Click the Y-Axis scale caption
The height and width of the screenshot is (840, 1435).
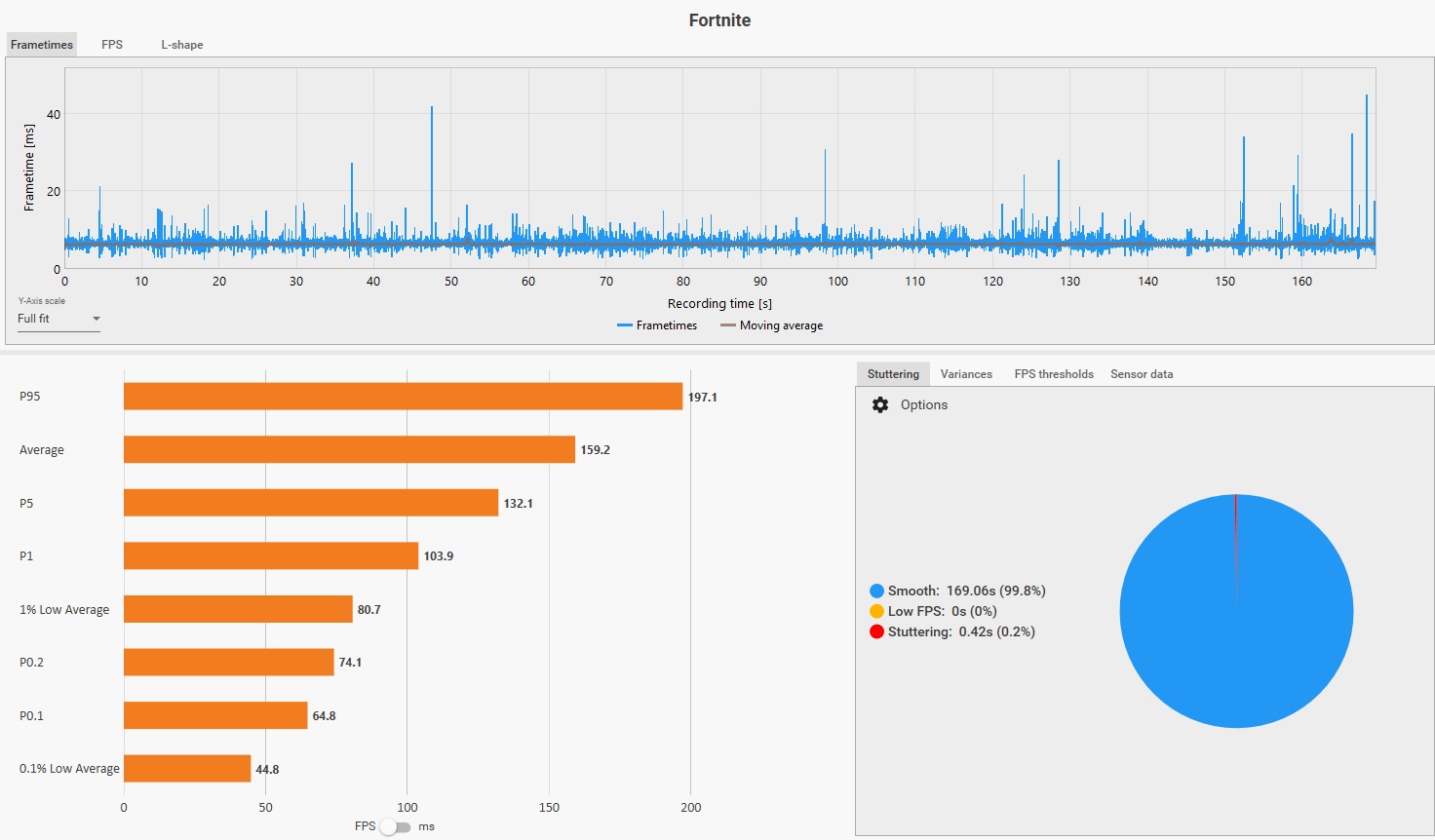click(x=42, y=301)
